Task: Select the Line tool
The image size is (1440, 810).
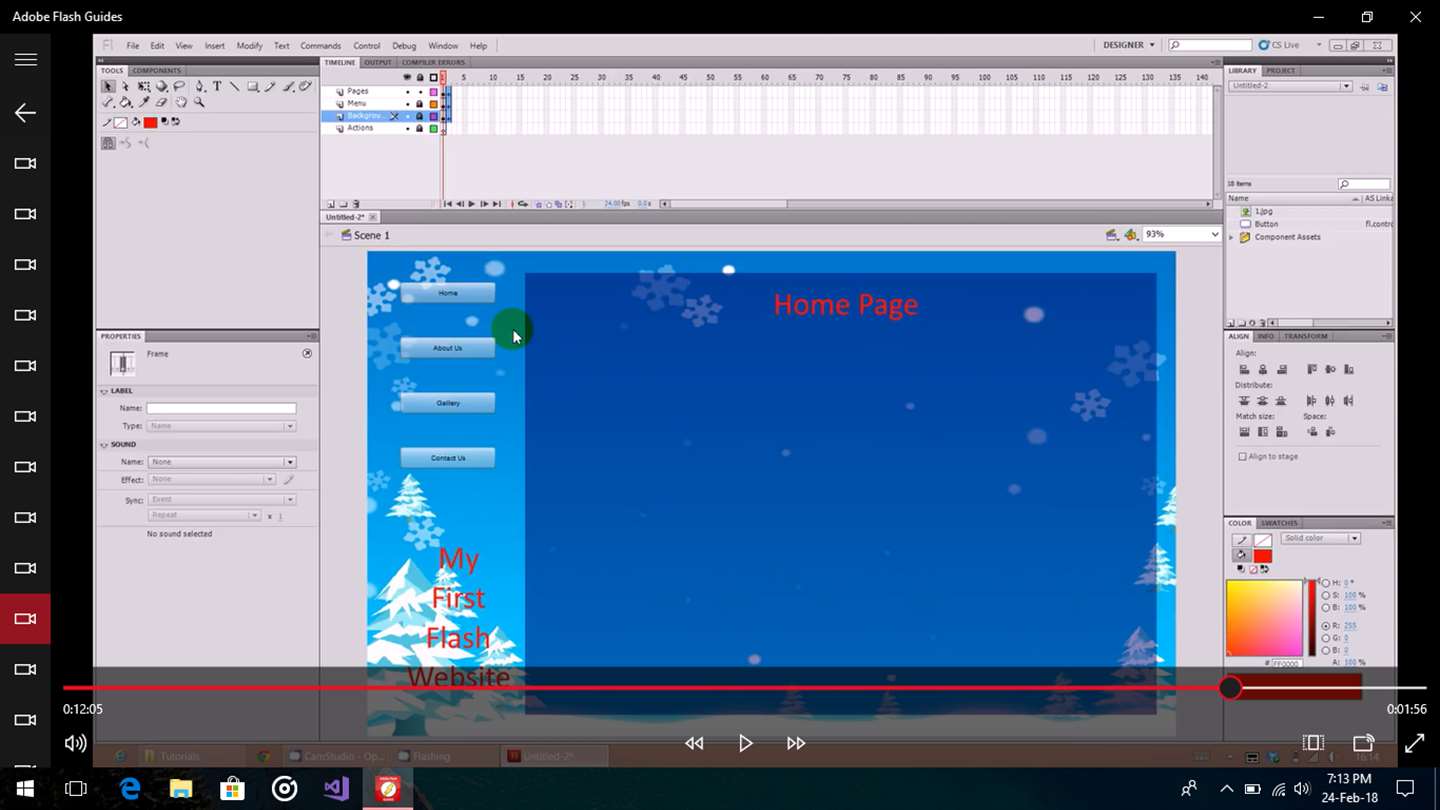Action: tap(235, 87)
